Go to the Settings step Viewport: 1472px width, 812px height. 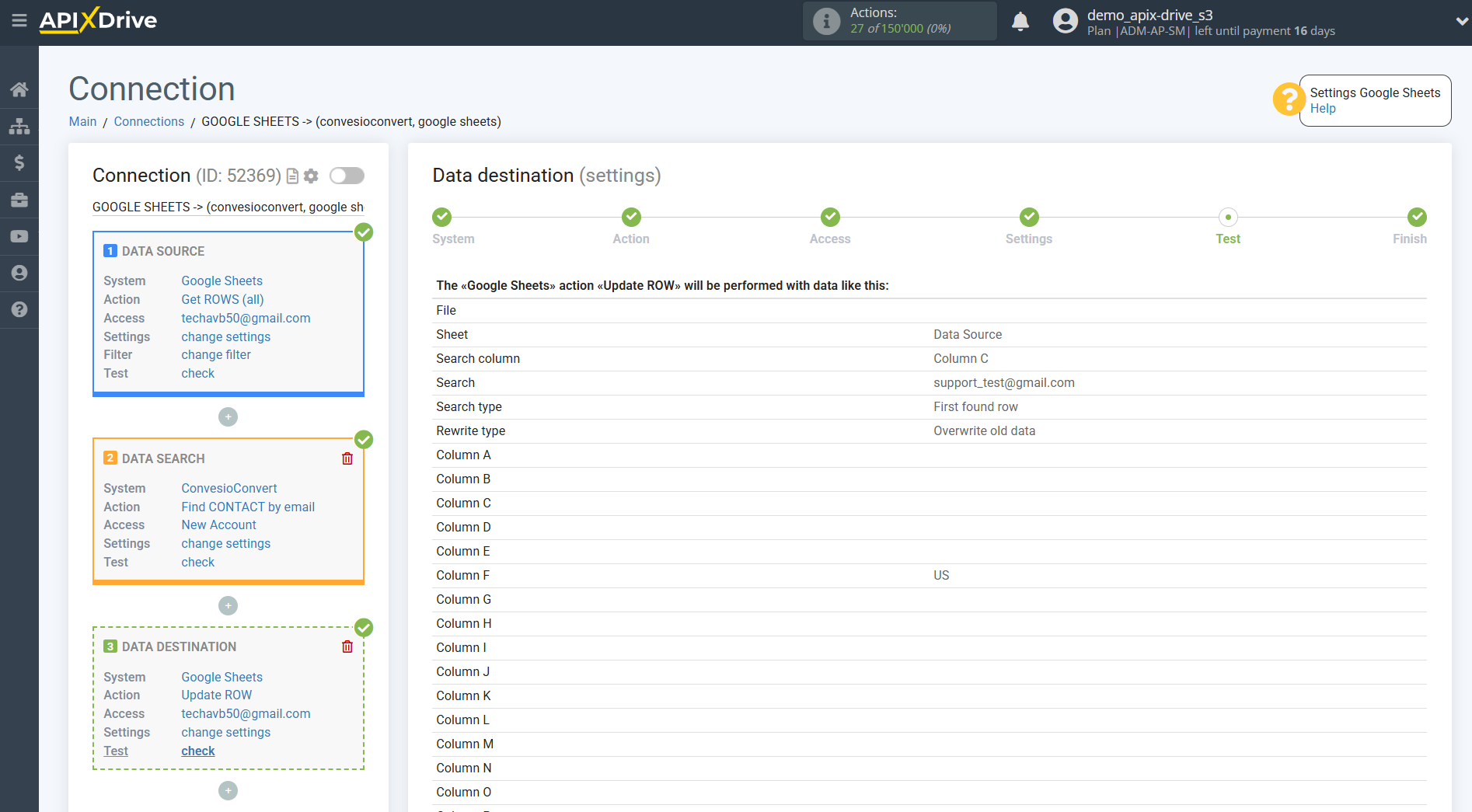click(x=1029, y=218)
